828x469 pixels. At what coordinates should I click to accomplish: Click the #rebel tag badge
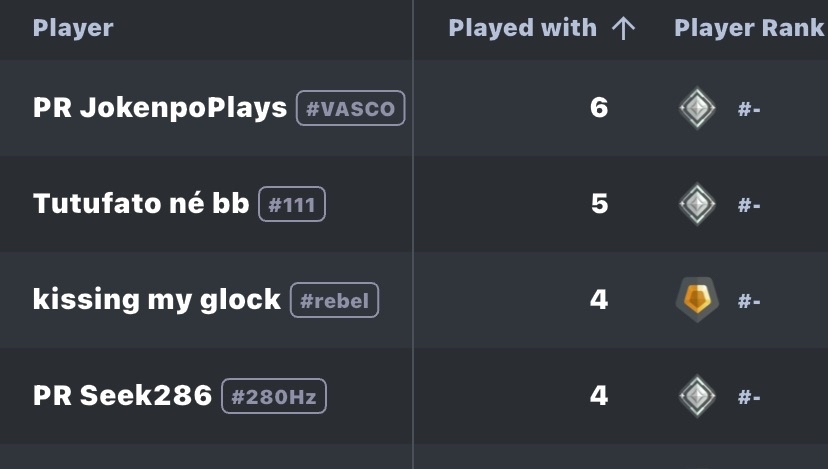pyautogui.click(x=334, y=301)
